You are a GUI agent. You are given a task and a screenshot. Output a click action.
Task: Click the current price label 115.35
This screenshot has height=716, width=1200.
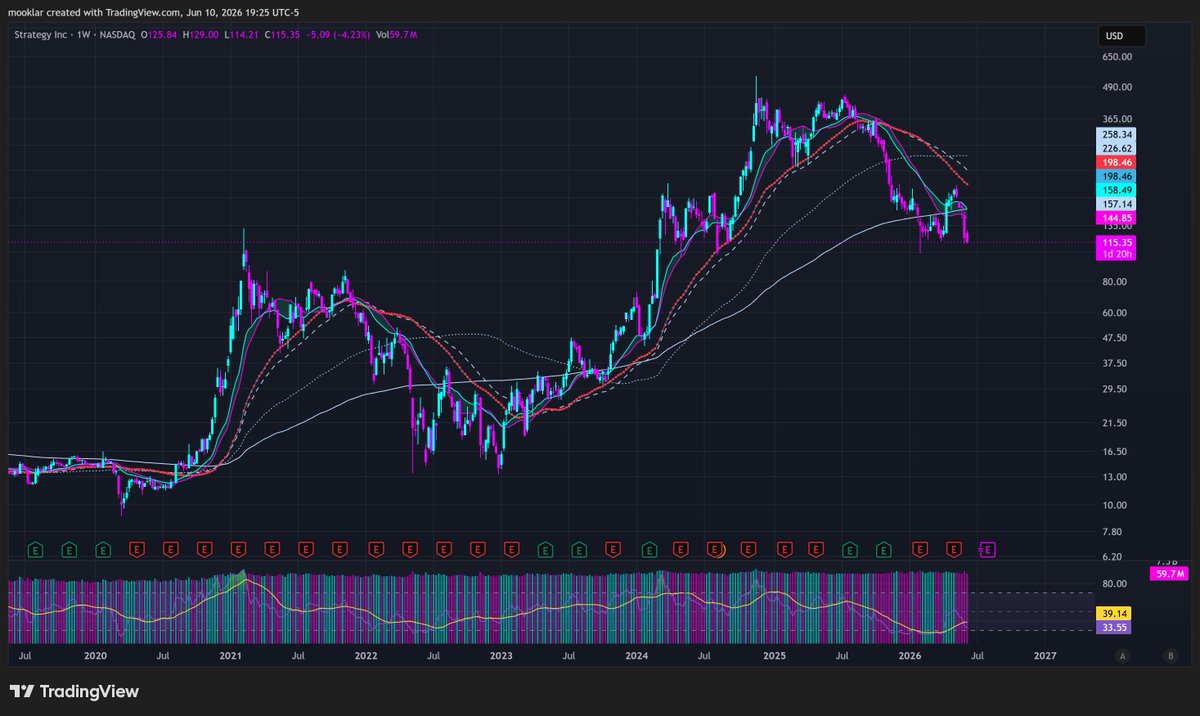click(x=1116, y=243)
